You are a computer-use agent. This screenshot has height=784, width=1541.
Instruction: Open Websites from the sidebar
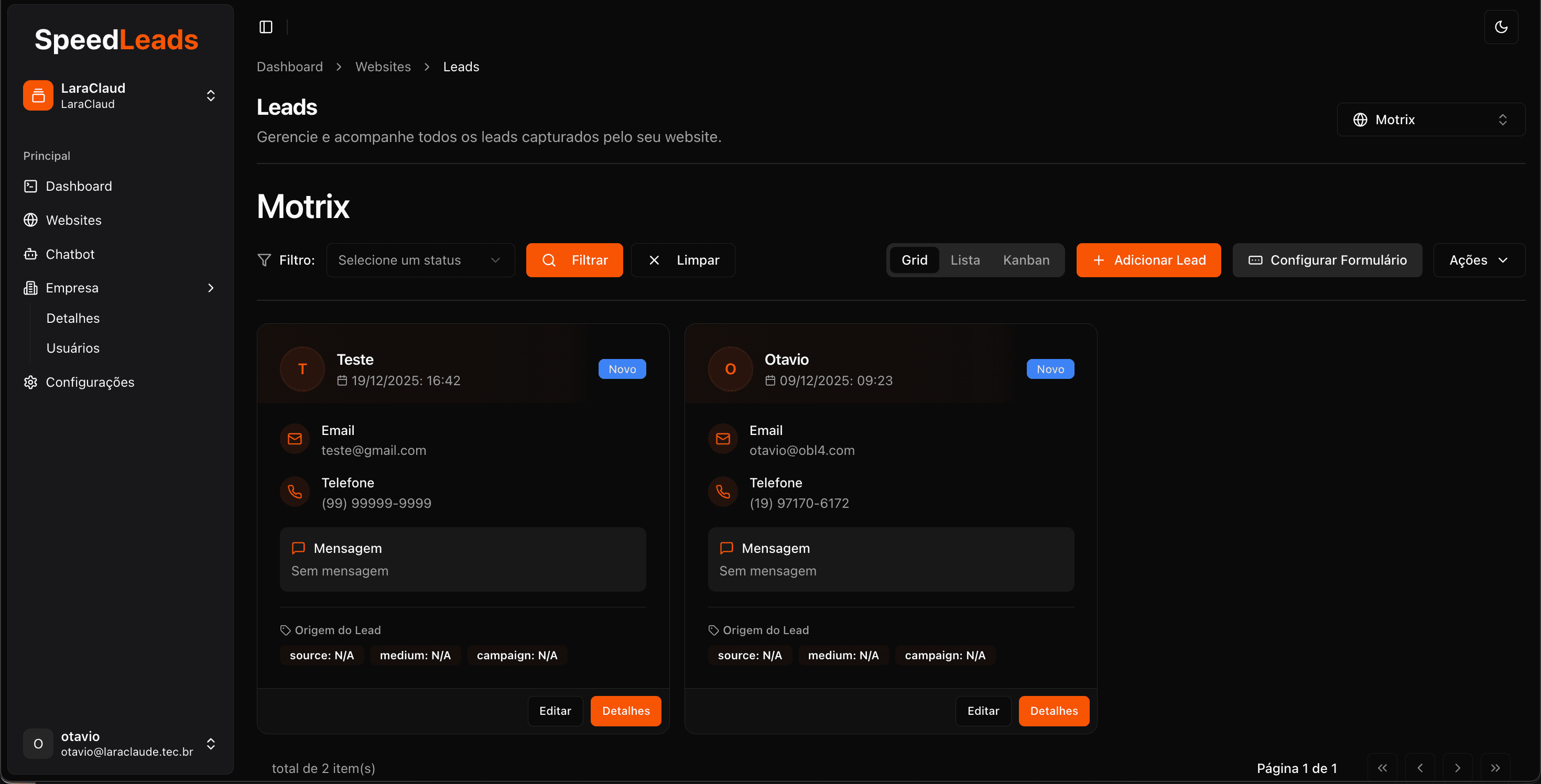(73, 220)
